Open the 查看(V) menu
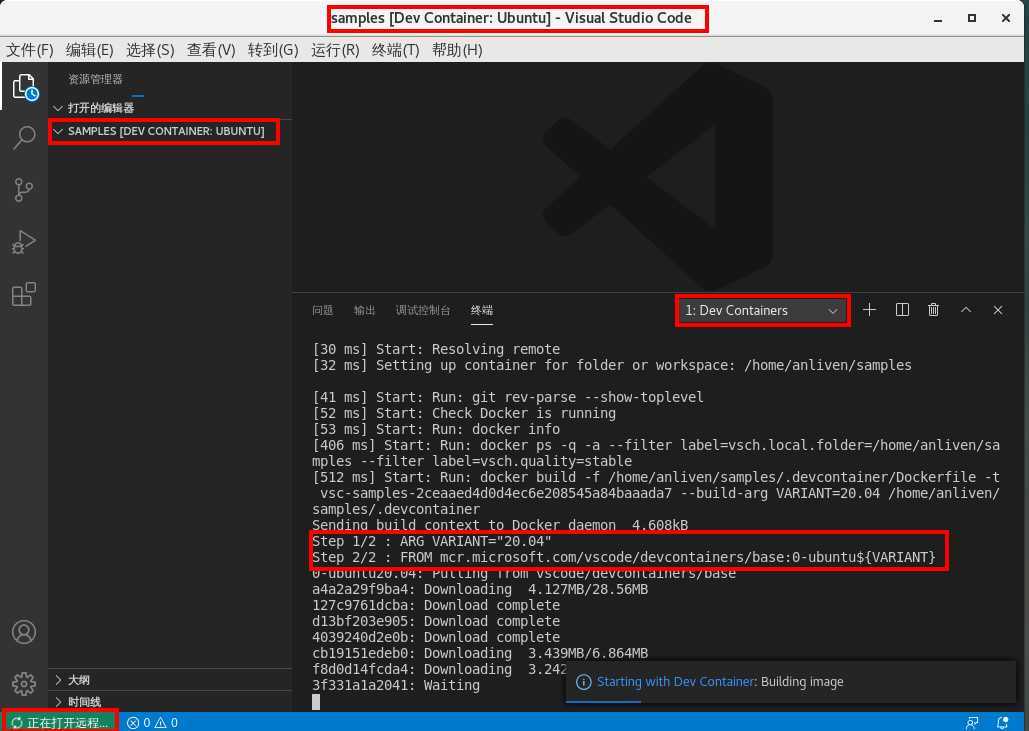Viewport: 1029px width, 731px height. (x=211, y=50)
